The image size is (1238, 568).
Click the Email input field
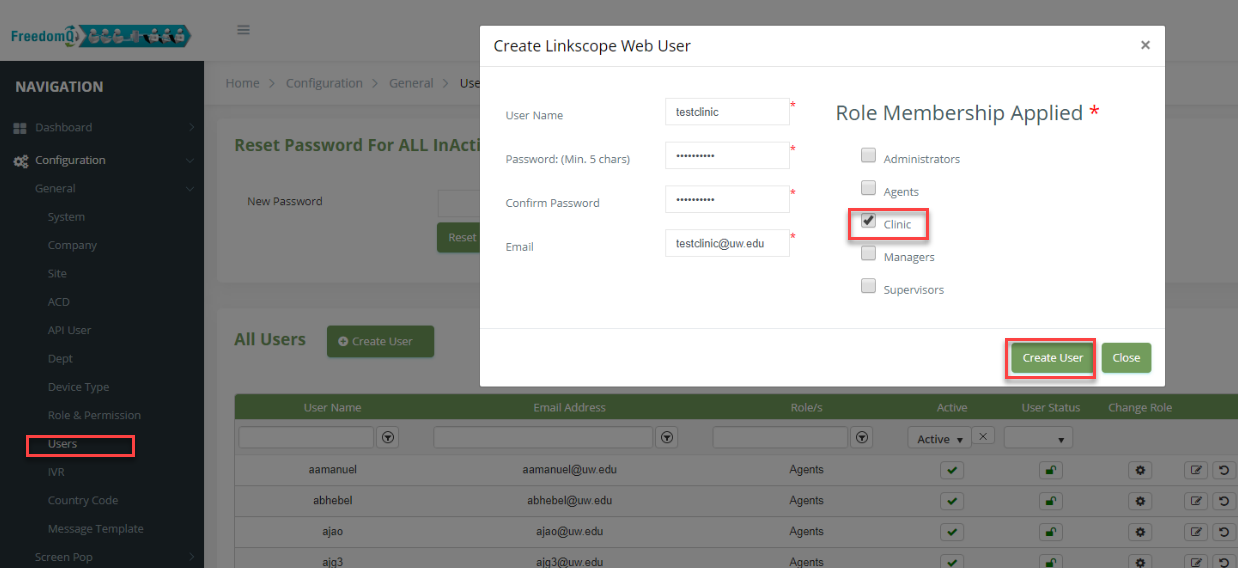tap(727, 243)
